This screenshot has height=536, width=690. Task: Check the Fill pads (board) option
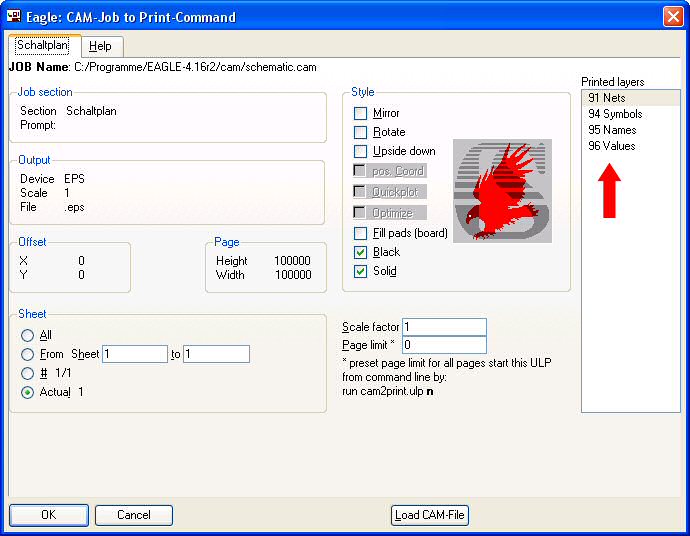(x=361, y=233)
